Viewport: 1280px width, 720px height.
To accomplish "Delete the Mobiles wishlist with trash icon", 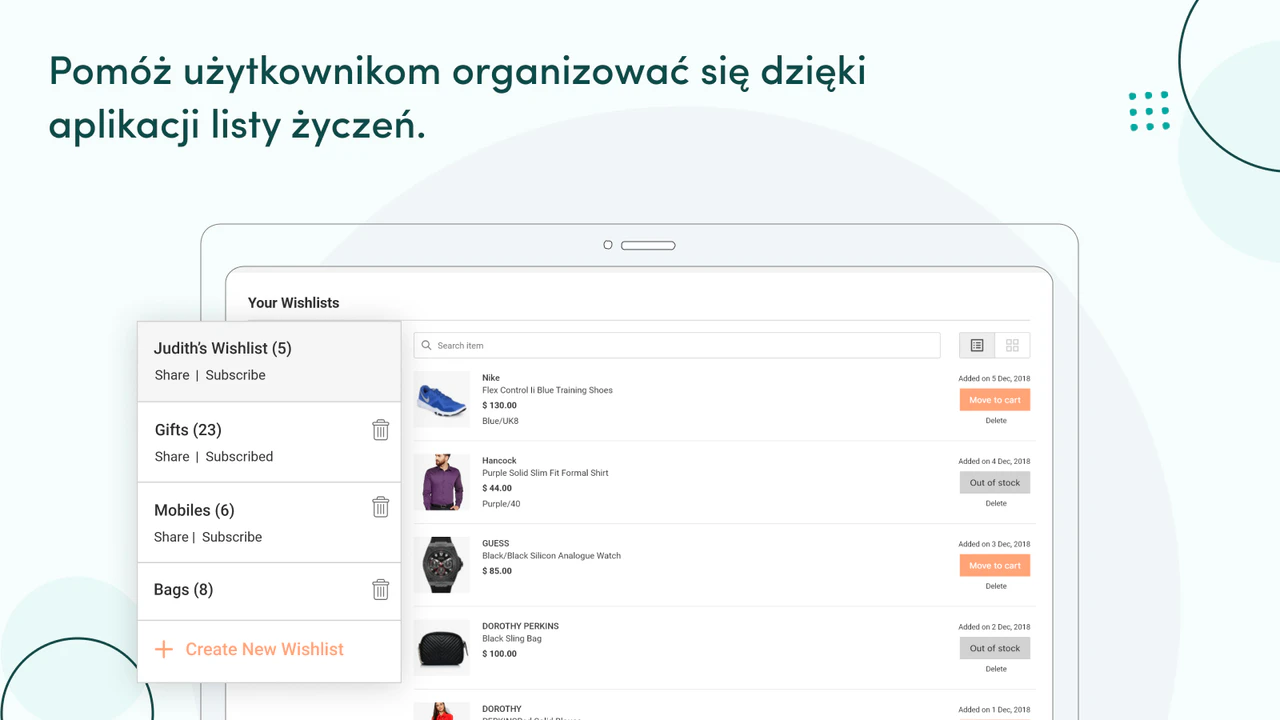I will click(380, 507).
